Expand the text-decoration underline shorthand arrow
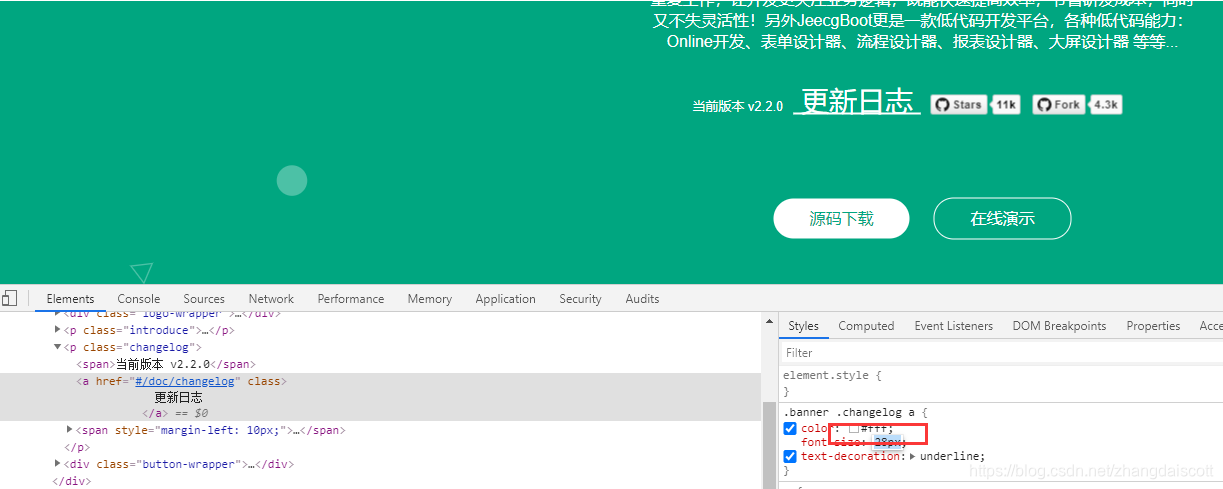This screenshot has width=1223, height=489. coord(912,456)
